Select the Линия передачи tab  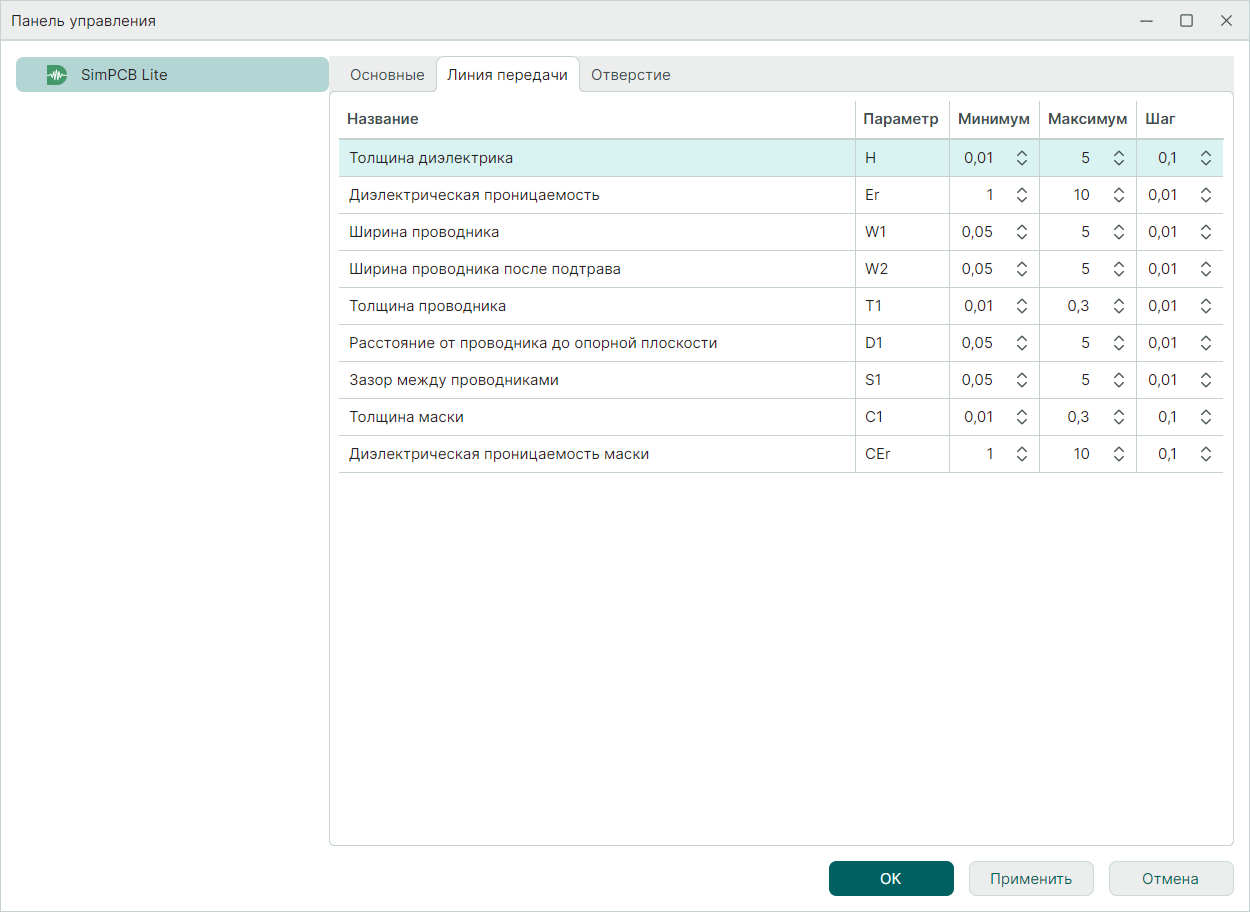(x=508, y=75)
